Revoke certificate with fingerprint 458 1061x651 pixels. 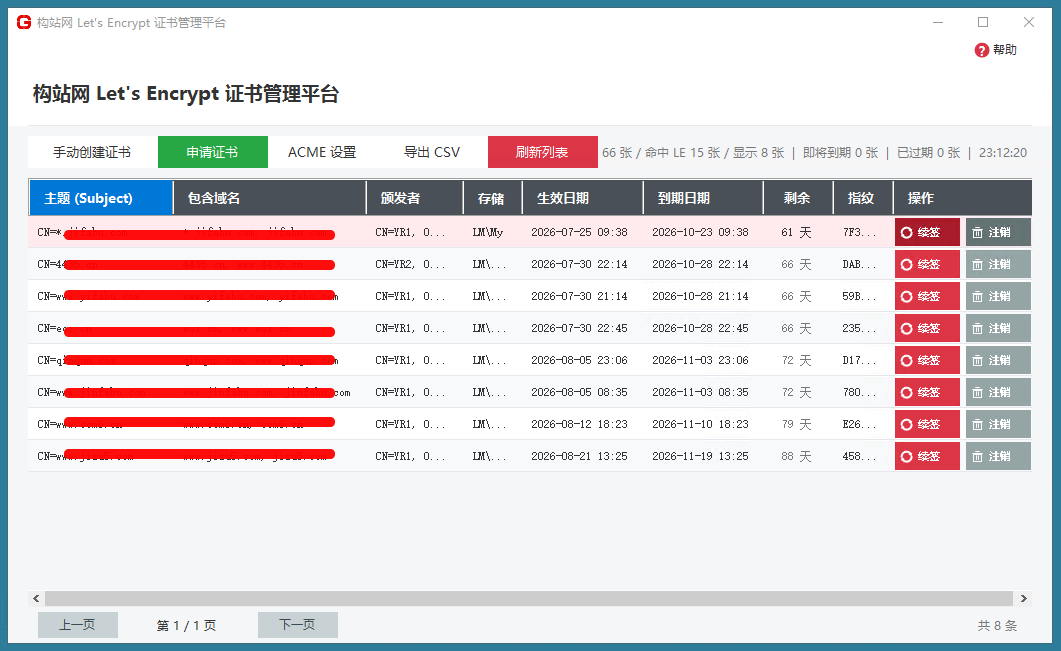998,456
